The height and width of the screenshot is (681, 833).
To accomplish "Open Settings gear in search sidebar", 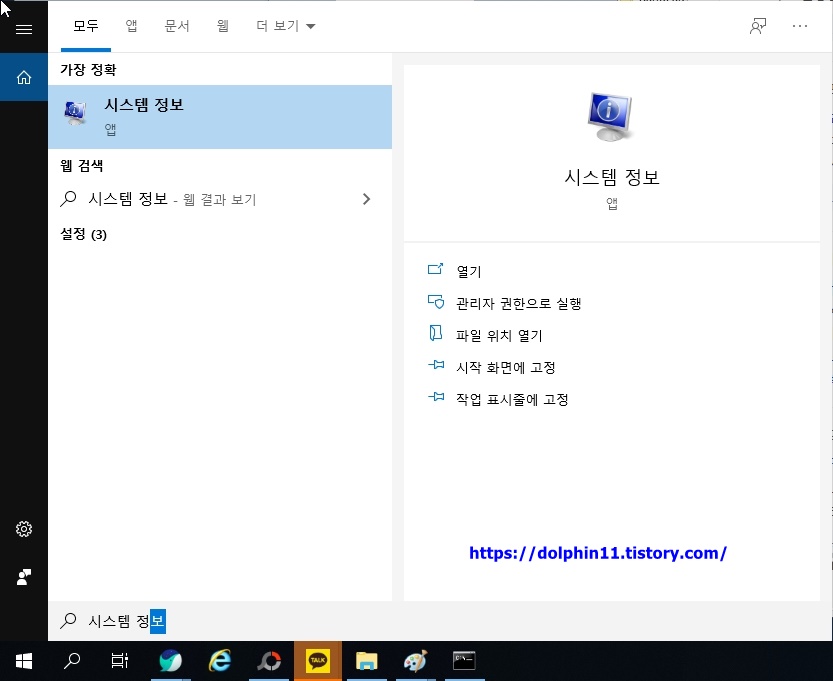I will pos(24,529).
